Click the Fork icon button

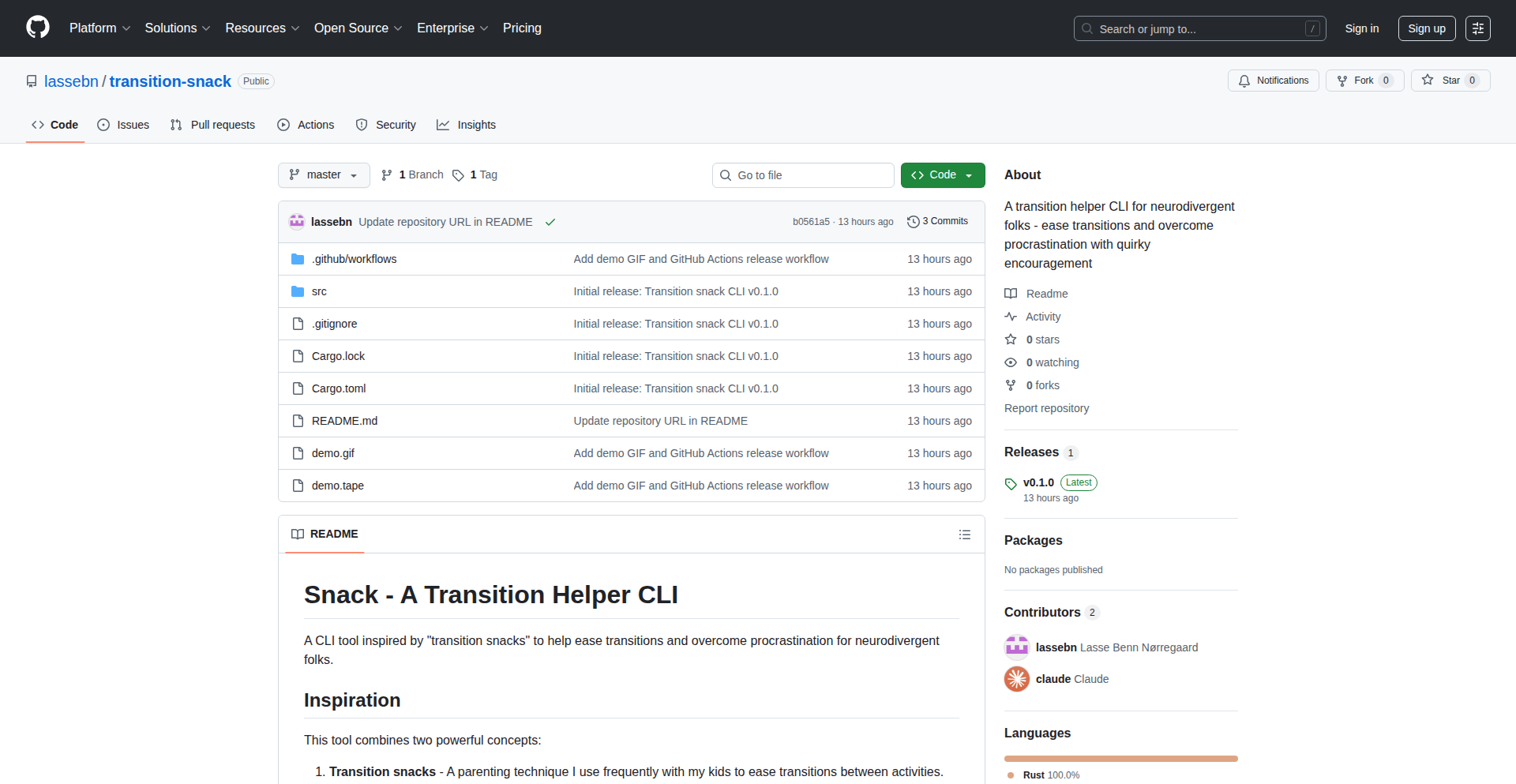point(1342,81)
